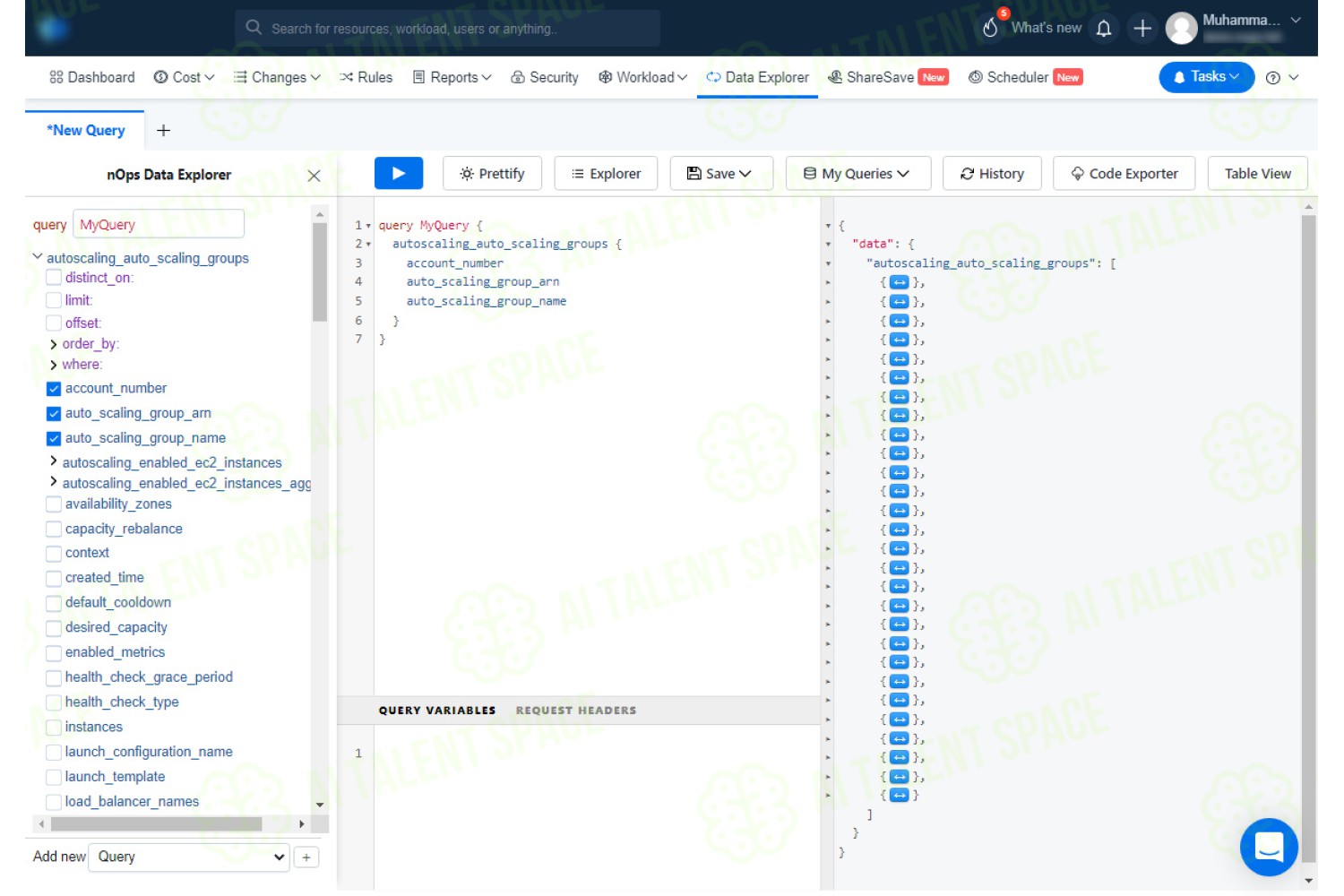Go to the Dashboard page
This screenshot has width=1344, height=896.
pyautogui.click(x=92, y=78)
